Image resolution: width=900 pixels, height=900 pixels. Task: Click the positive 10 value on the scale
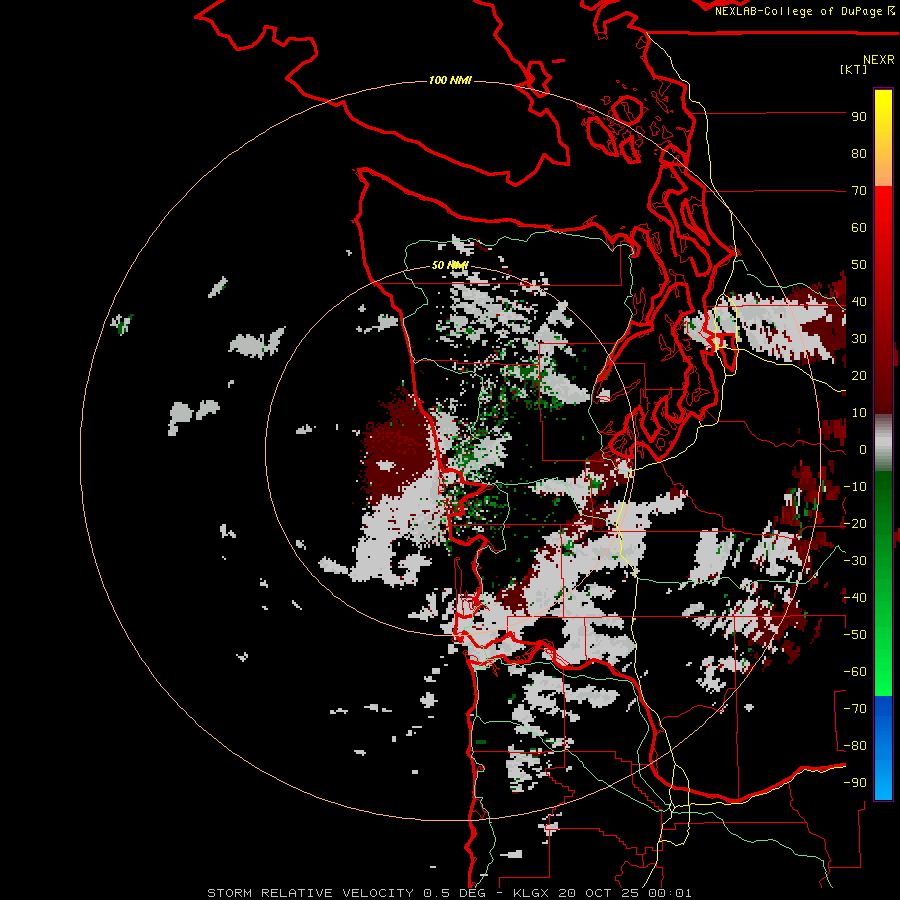[859, 413]
